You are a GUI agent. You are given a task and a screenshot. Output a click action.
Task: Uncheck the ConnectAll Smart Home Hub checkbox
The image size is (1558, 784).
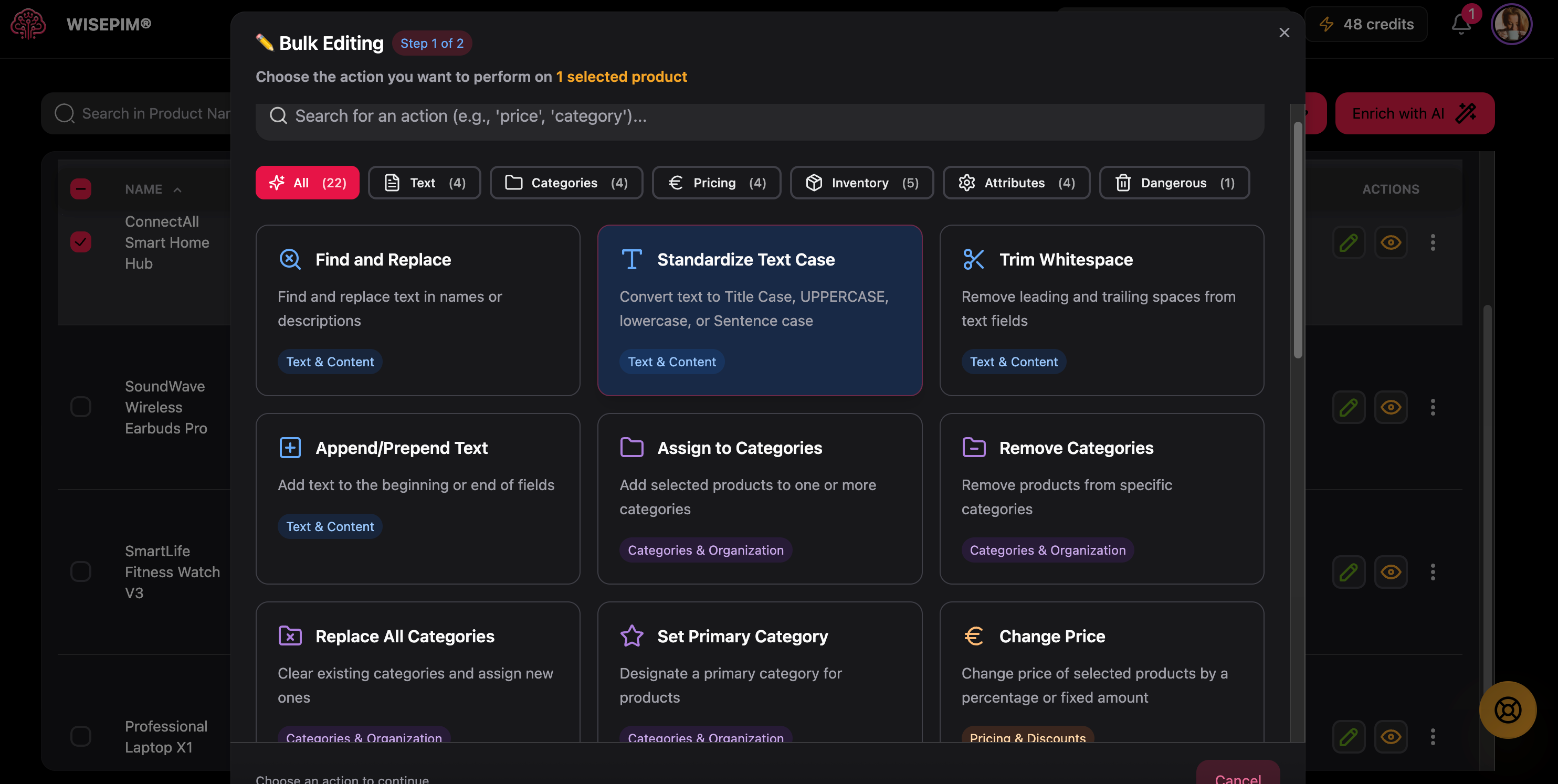coord(80,242)
